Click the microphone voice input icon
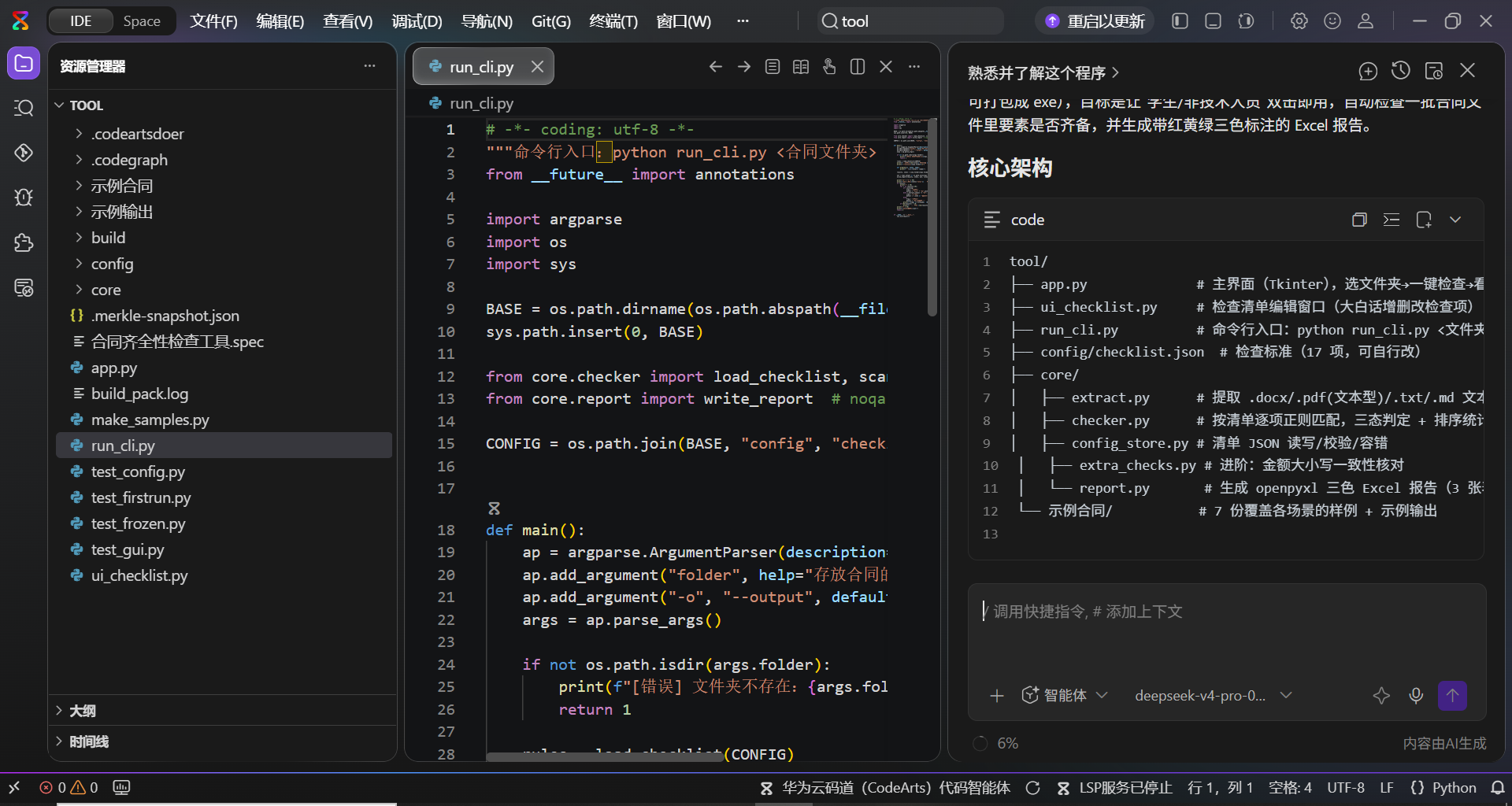The image size is (1512, 806). click(x=1416, y=696)
